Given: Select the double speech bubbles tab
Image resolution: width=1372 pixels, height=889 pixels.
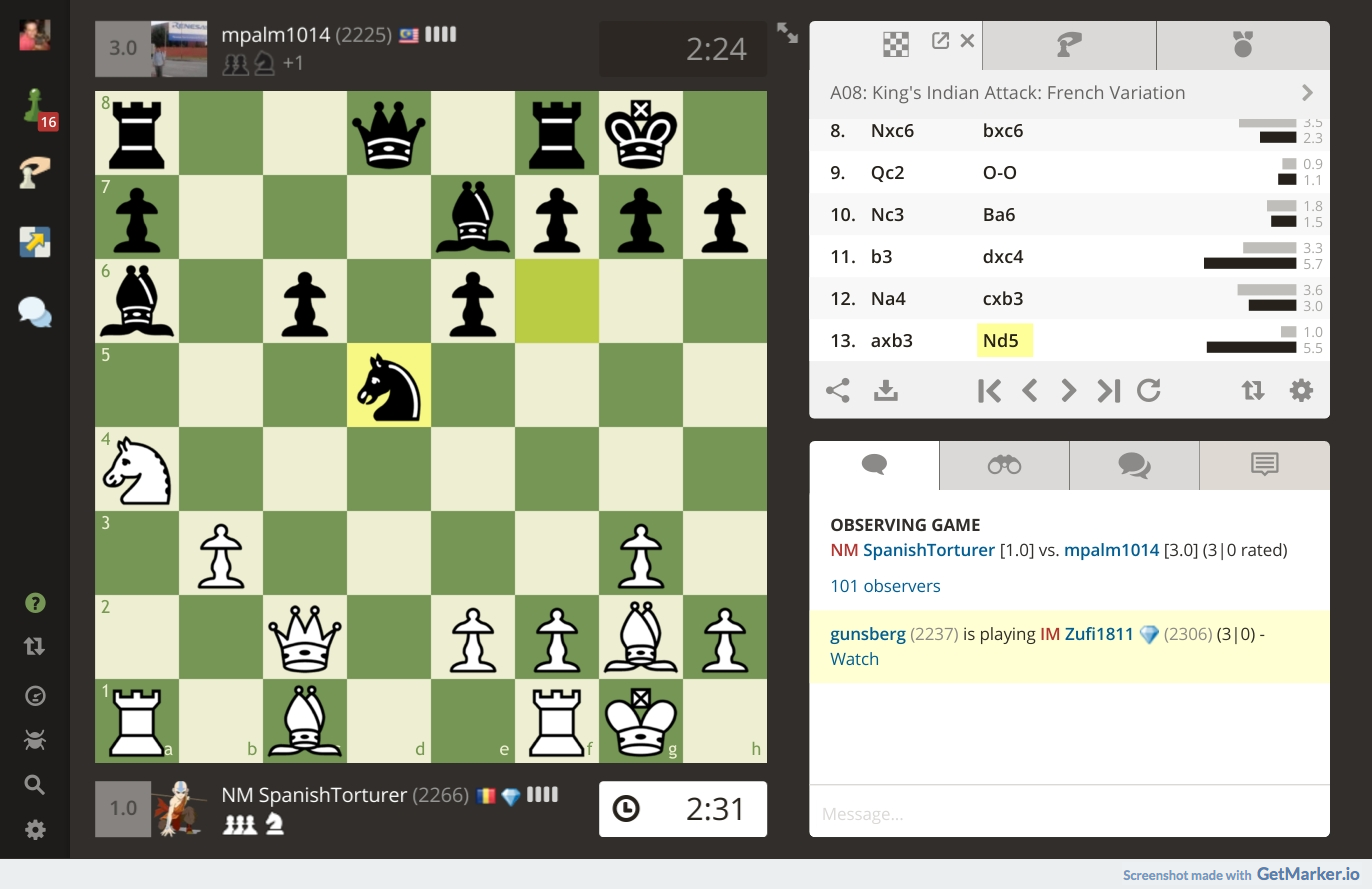Looking at the screenshot, I should tap(1134, 465).
